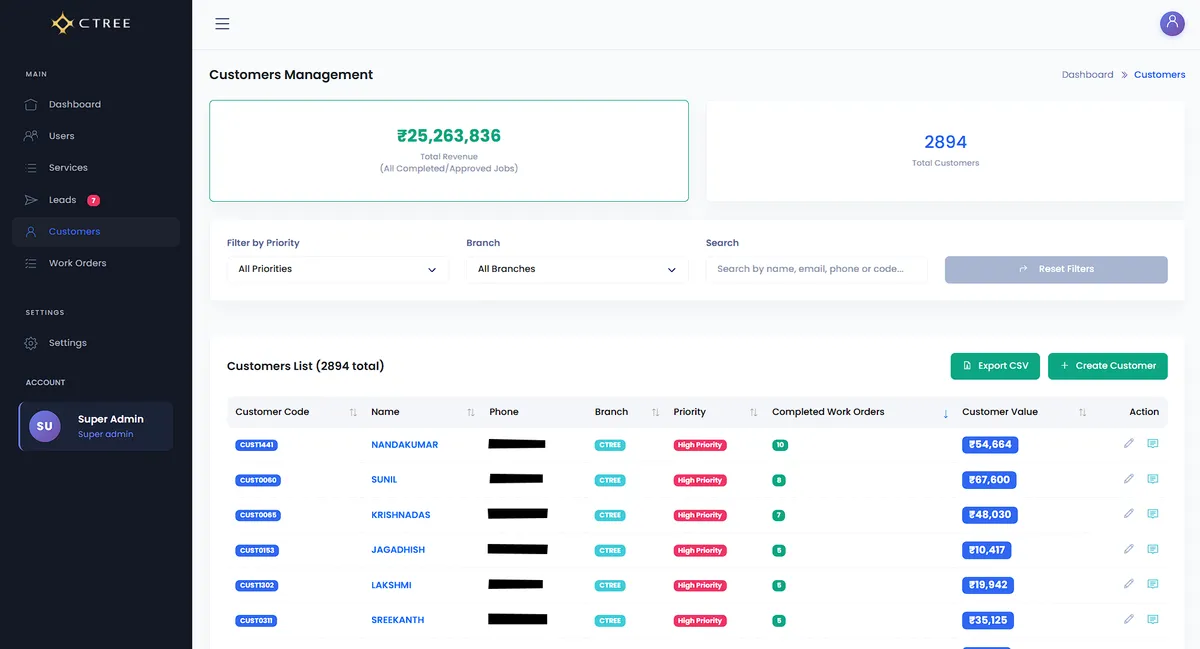The image size is (1200, 649).
Task: Edit the SREEKANTH customer with the pencil icon
Action: coord(1129,619)
